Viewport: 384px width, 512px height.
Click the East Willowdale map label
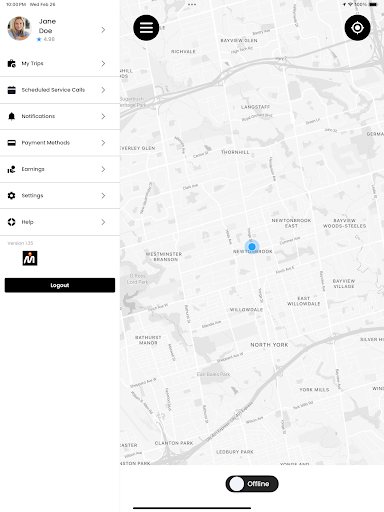point(304,301)
